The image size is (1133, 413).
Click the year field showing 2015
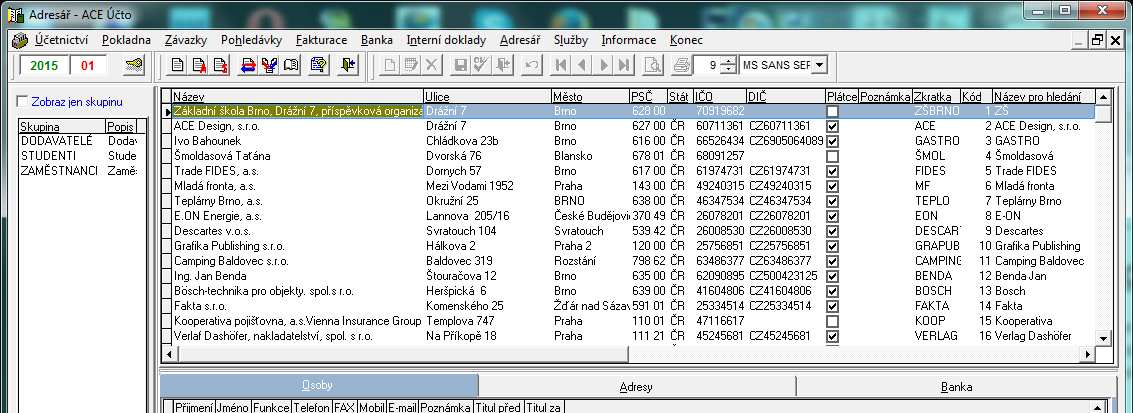(43, 66)
